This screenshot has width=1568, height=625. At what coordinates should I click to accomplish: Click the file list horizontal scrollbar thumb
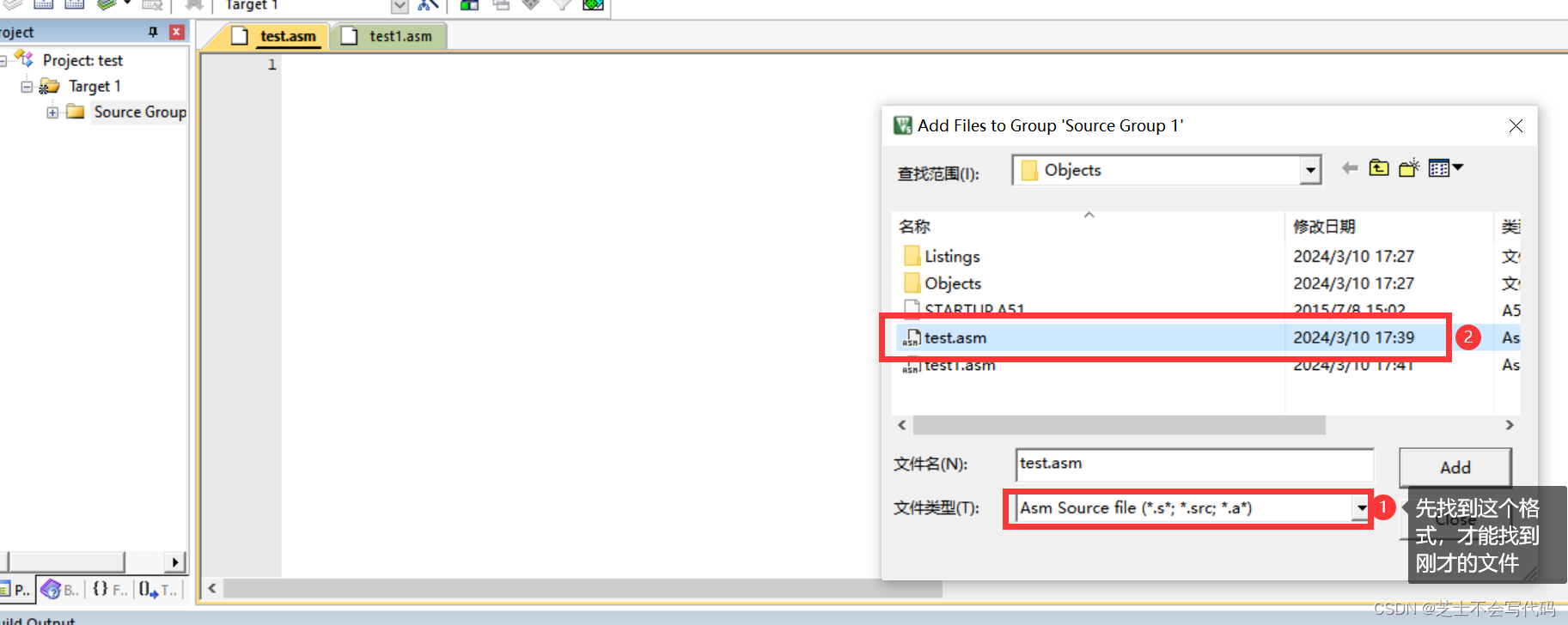click(1119, 425)
